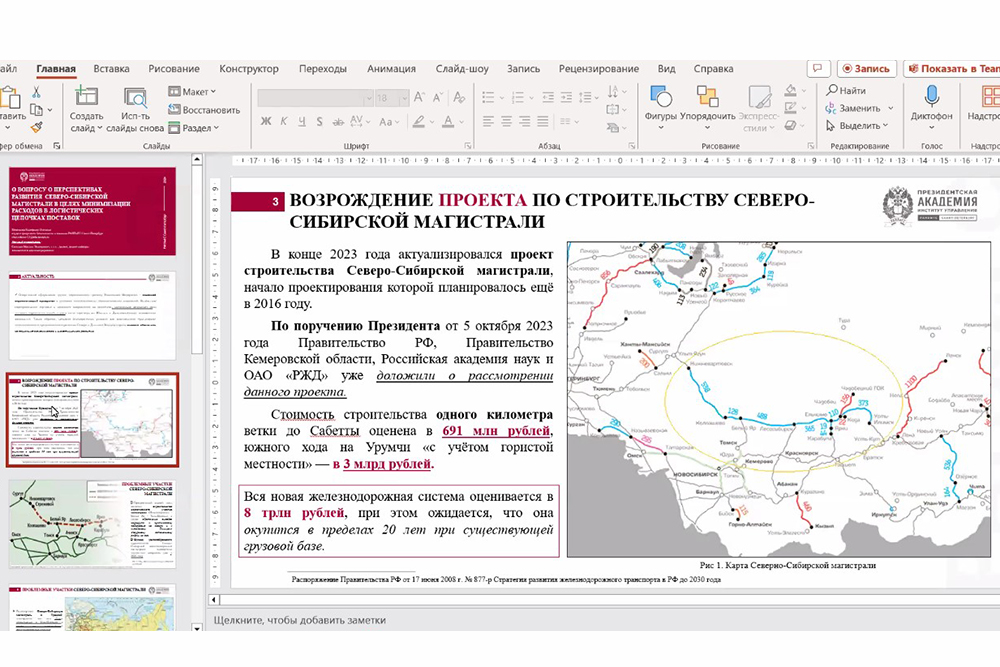Open the Shapes (Фигуры) gallery

660,98
